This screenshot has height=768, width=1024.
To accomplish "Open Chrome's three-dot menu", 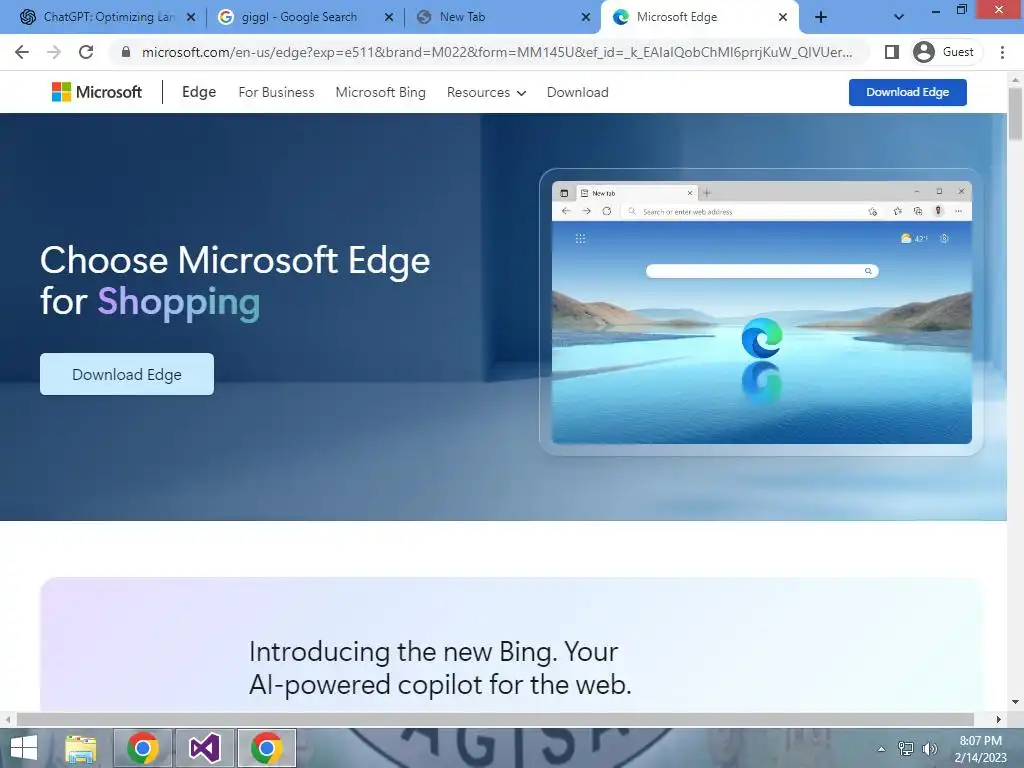I will coord(1002,52).
